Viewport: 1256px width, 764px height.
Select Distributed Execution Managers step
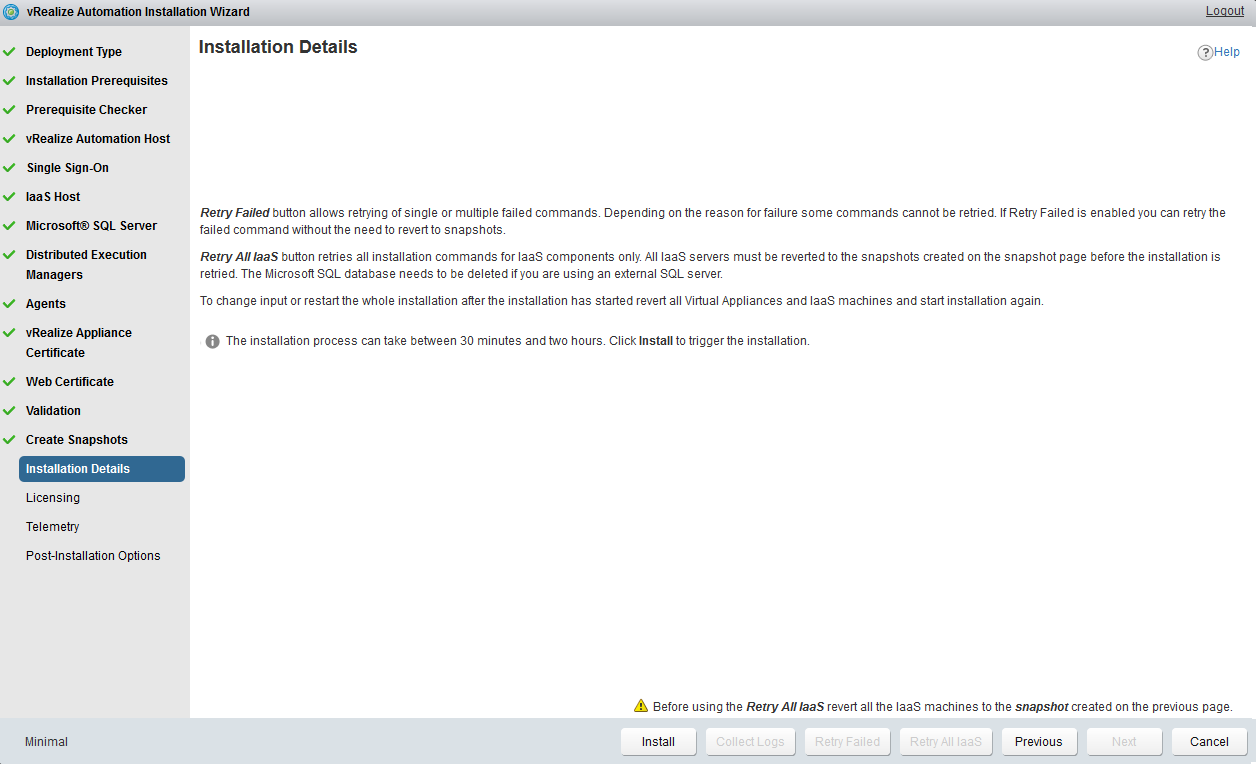point(86,265)
